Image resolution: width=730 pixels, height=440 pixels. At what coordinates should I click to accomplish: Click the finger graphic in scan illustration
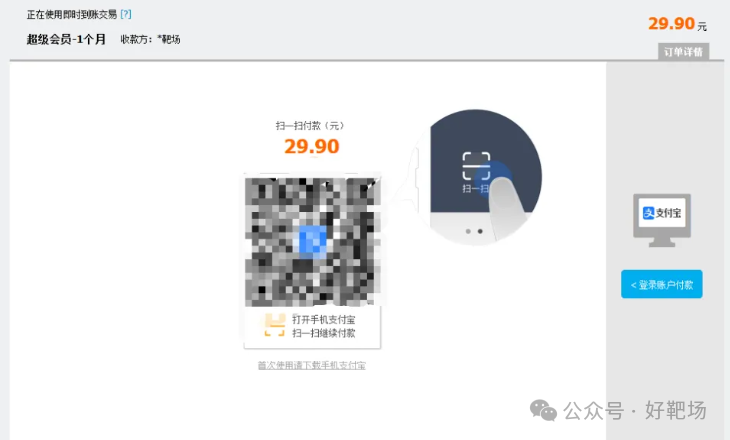tap(506, 205)
